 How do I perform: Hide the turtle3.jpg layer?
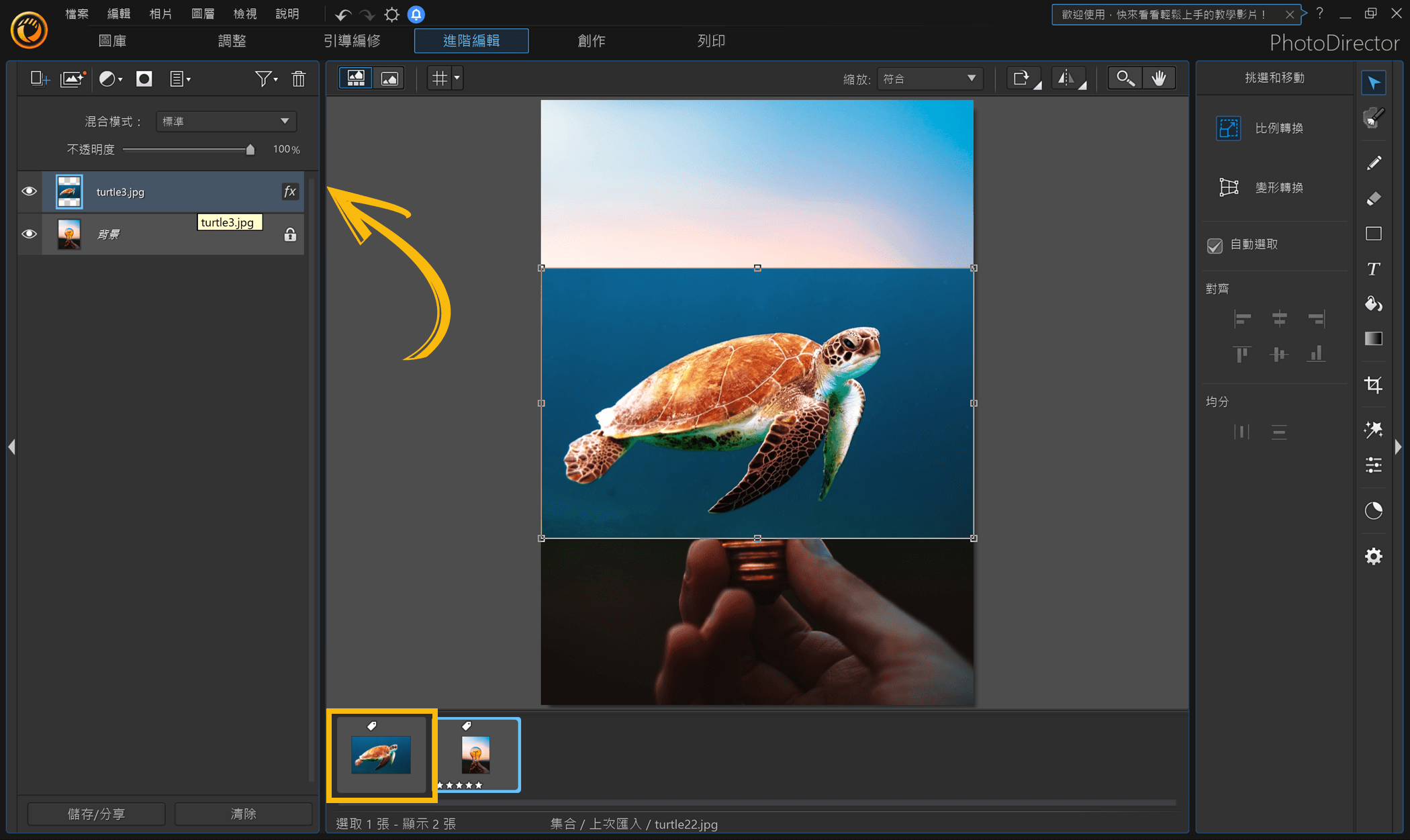pos(29,191)
